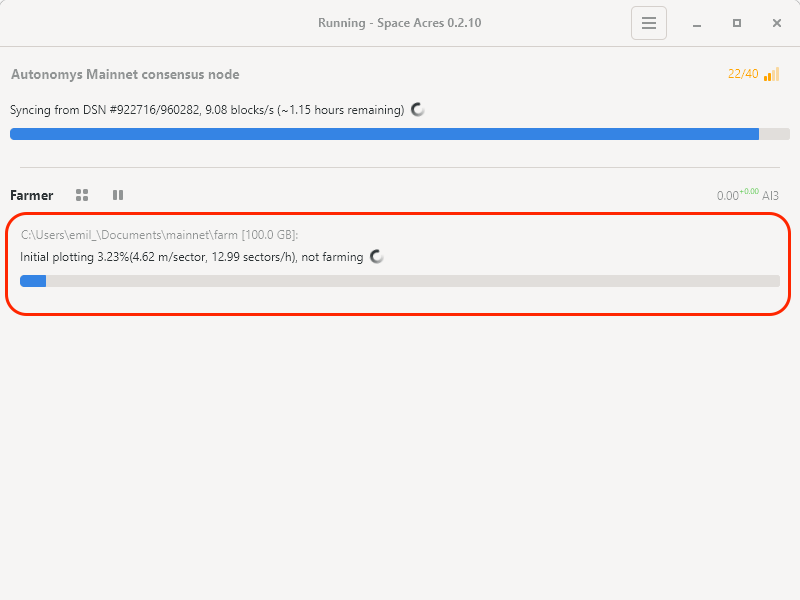Select the farm path mainnet\farm label

click(160, 235)
